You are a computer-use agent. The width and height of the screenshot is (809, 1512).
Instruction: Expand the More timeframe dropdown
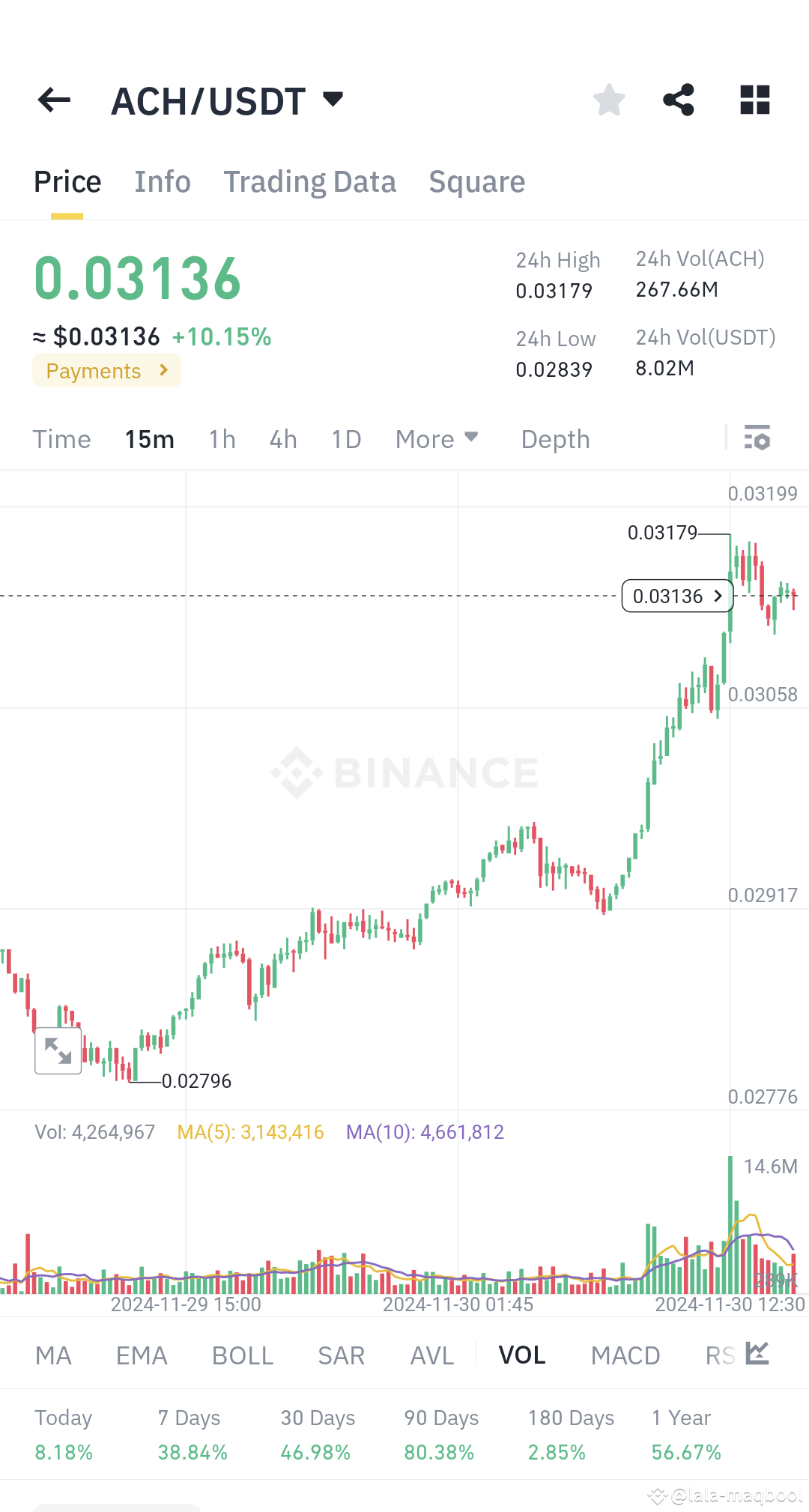click(436, 438)
